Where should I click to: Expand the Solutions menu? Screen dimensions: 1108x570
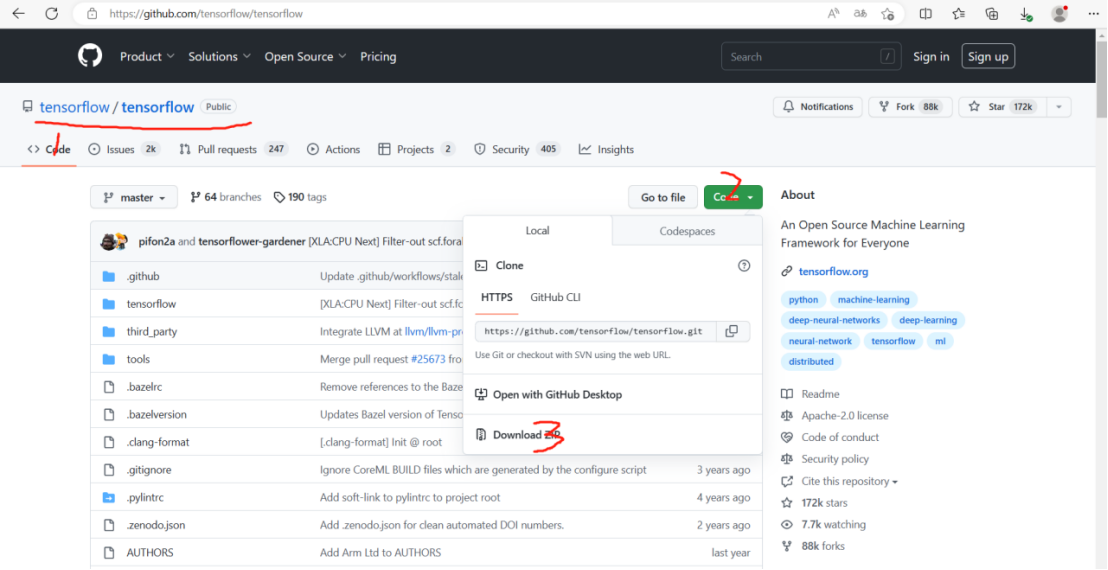click(219, 57)
